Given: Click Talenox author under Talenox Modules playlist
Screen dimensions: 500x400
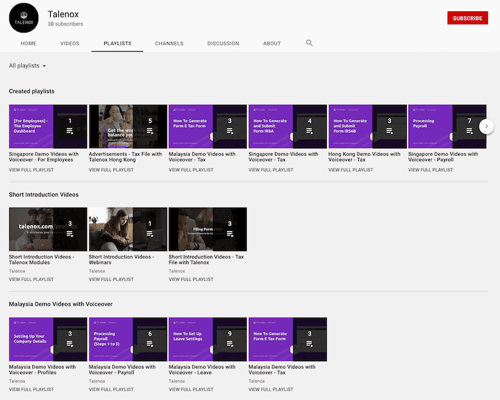Looking at the screenshot, I should tap(17, 271).
